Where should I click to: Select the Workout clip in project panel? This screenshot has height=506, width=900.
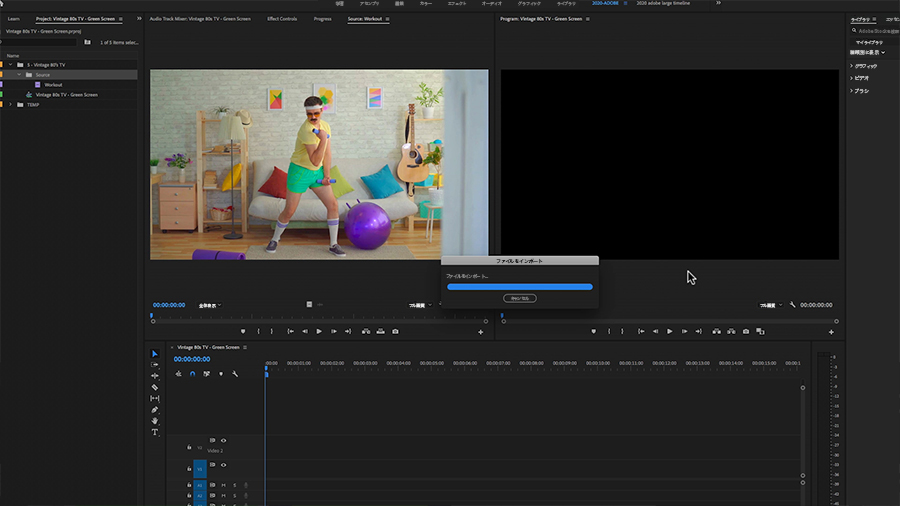click(53, 85)
